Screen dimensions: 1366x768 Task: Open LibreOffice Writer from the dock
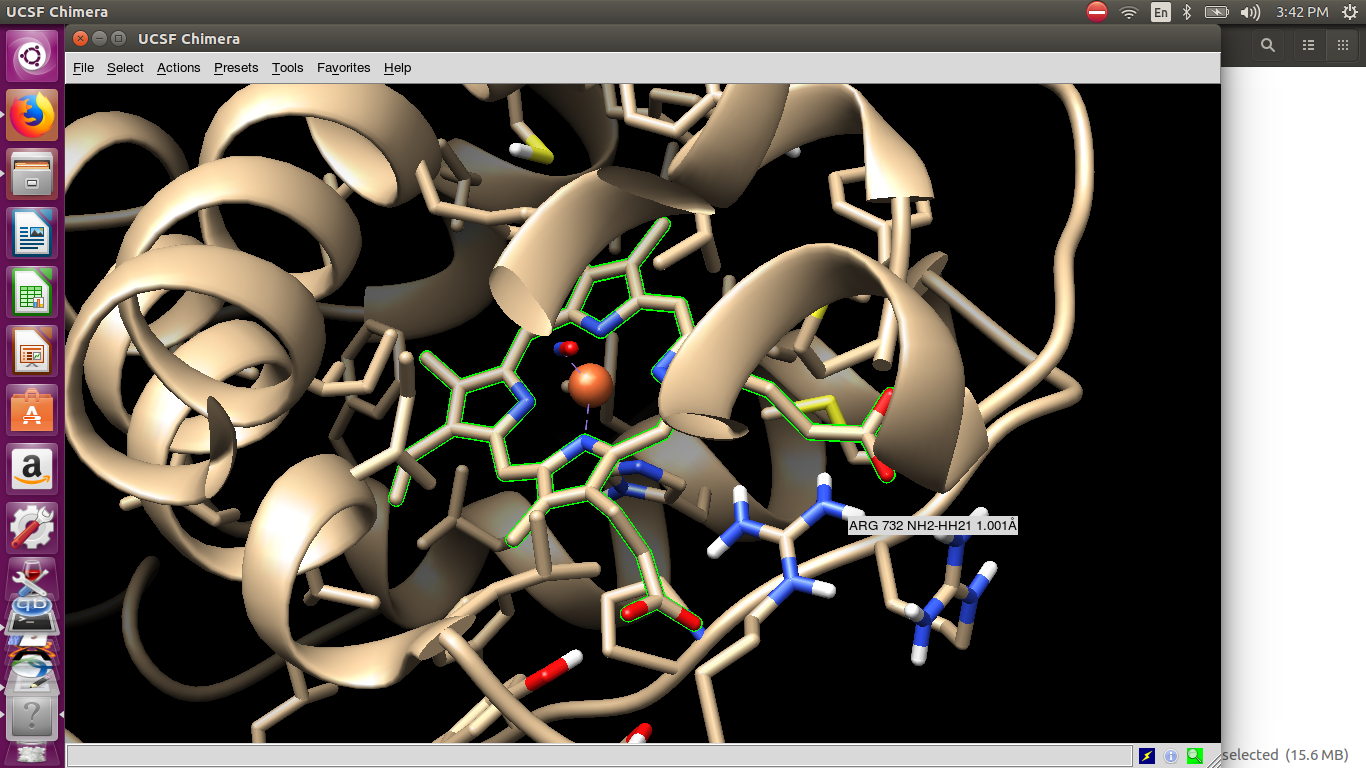click(33, 234)
